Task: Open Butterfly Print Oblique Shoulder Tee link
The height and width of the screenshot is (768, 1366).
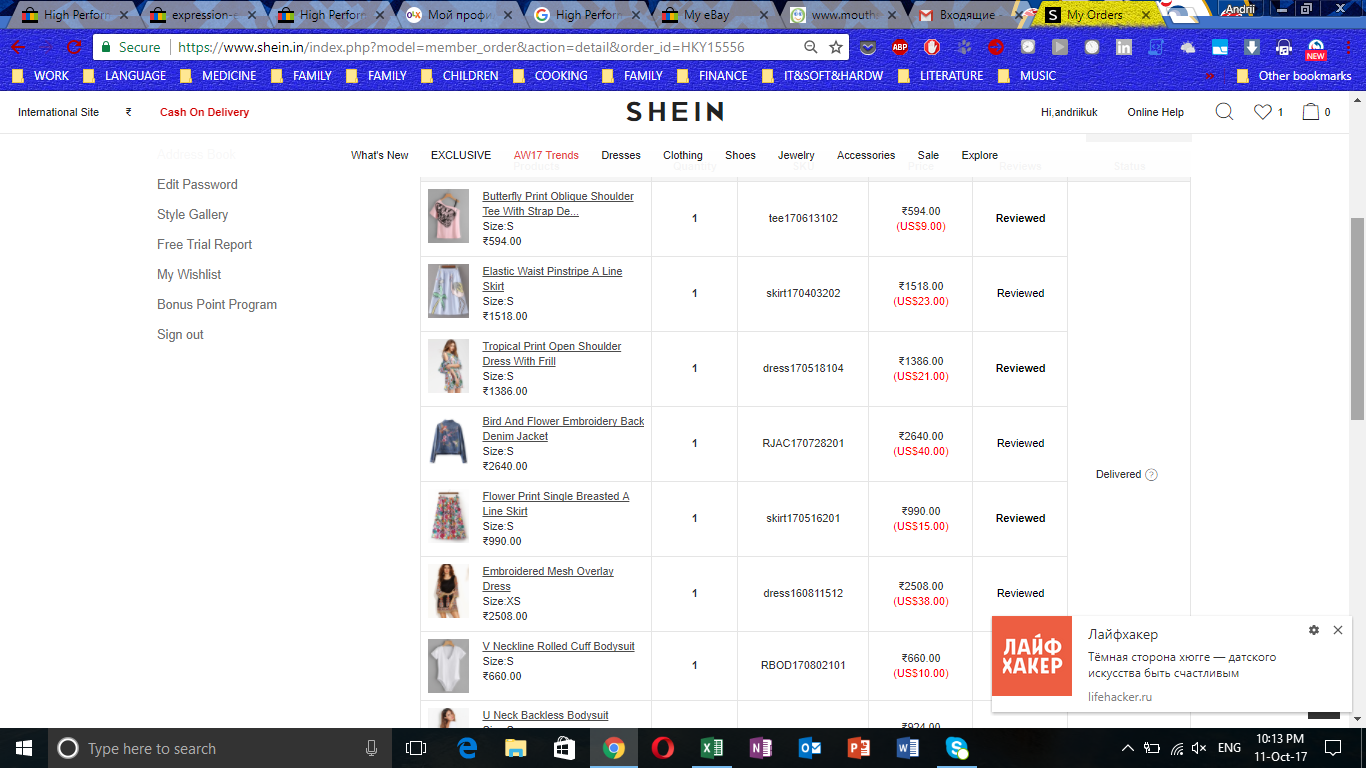Action: [557, 197]
